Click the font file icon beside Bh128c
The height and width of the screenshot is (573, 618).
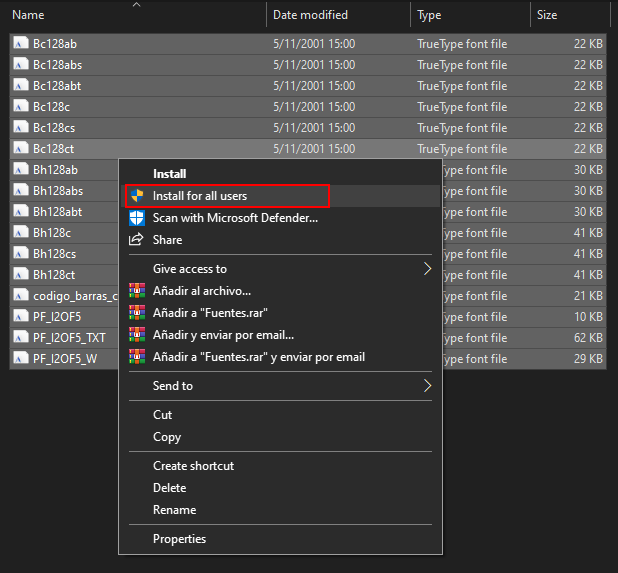pos(20,233)
